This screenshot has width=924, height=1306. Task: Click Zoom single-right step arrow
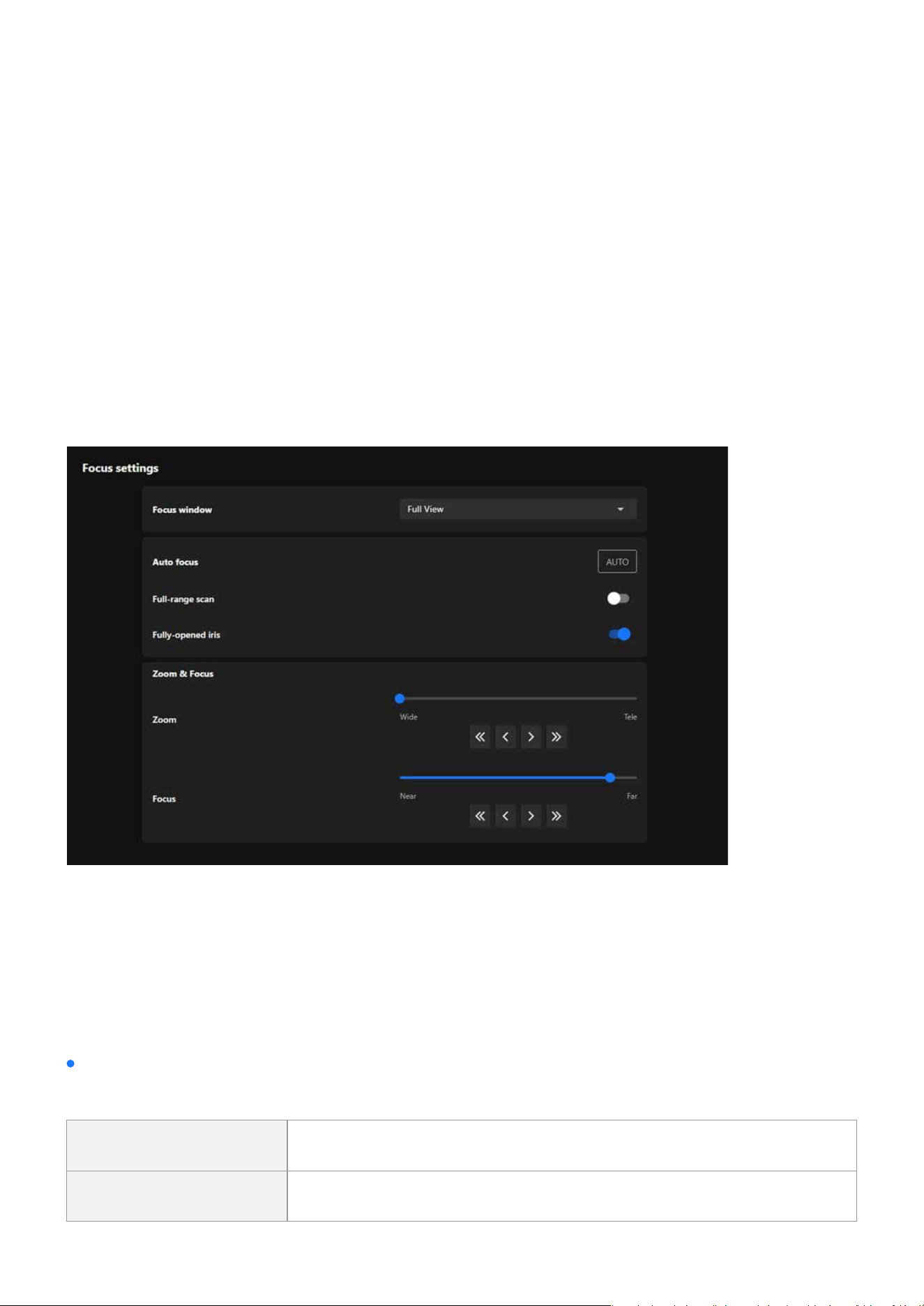click(x=531, y=737)
